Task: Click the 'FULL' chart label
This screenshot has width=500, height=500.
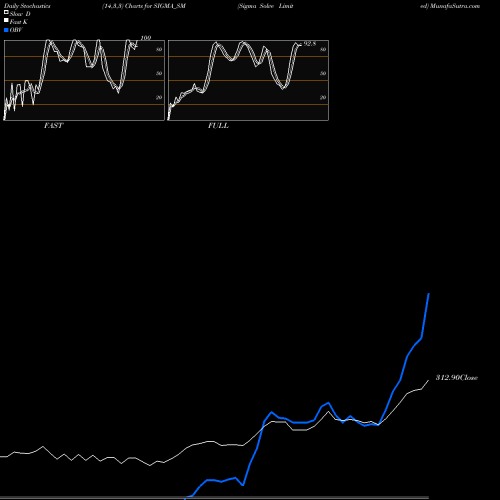Action: pos(218,126)
